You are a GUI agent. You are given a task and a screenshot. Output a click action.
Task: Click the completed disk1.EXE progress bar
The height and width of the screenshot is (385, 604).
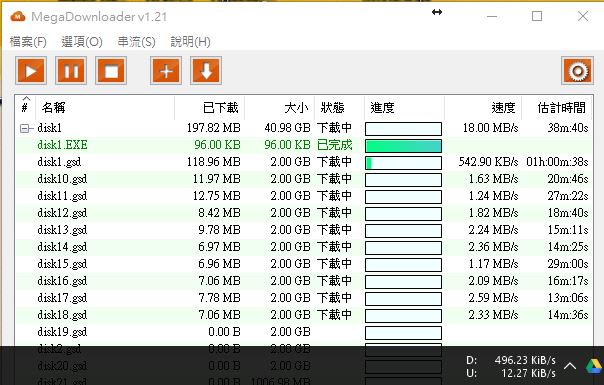click(403, 146)
